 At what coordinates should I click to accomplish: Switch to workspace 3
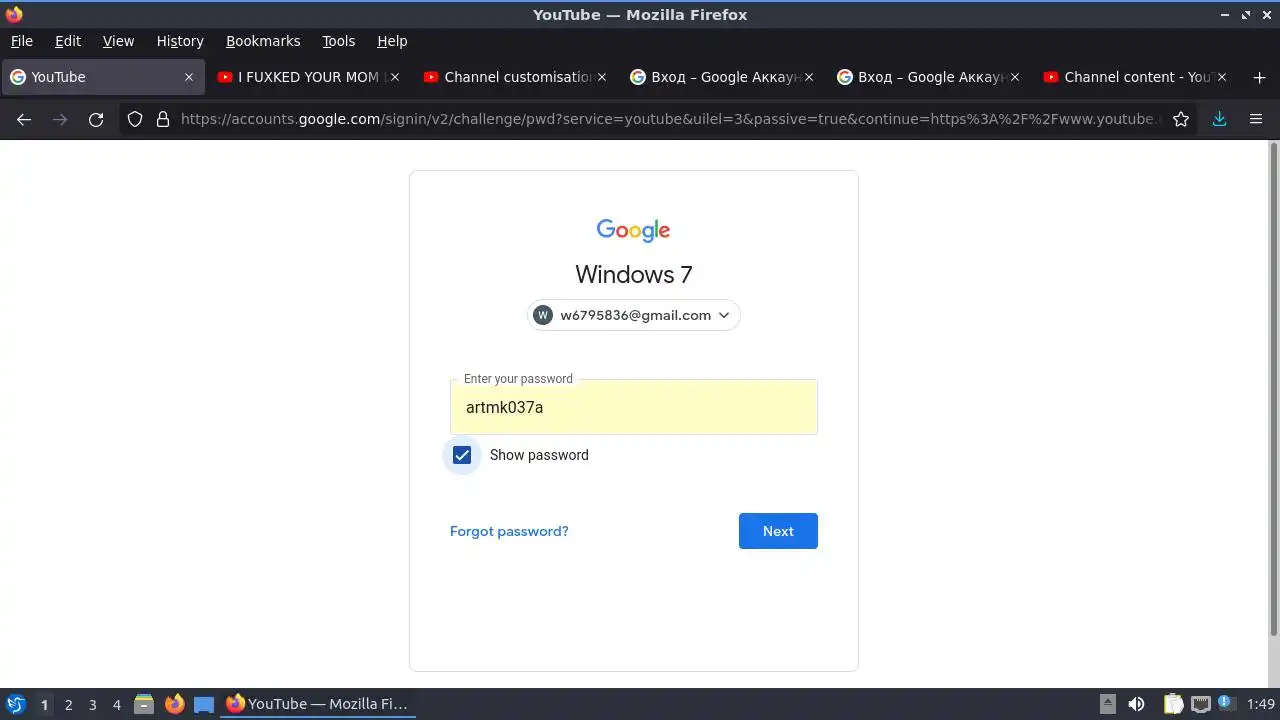tap(92, 704)
